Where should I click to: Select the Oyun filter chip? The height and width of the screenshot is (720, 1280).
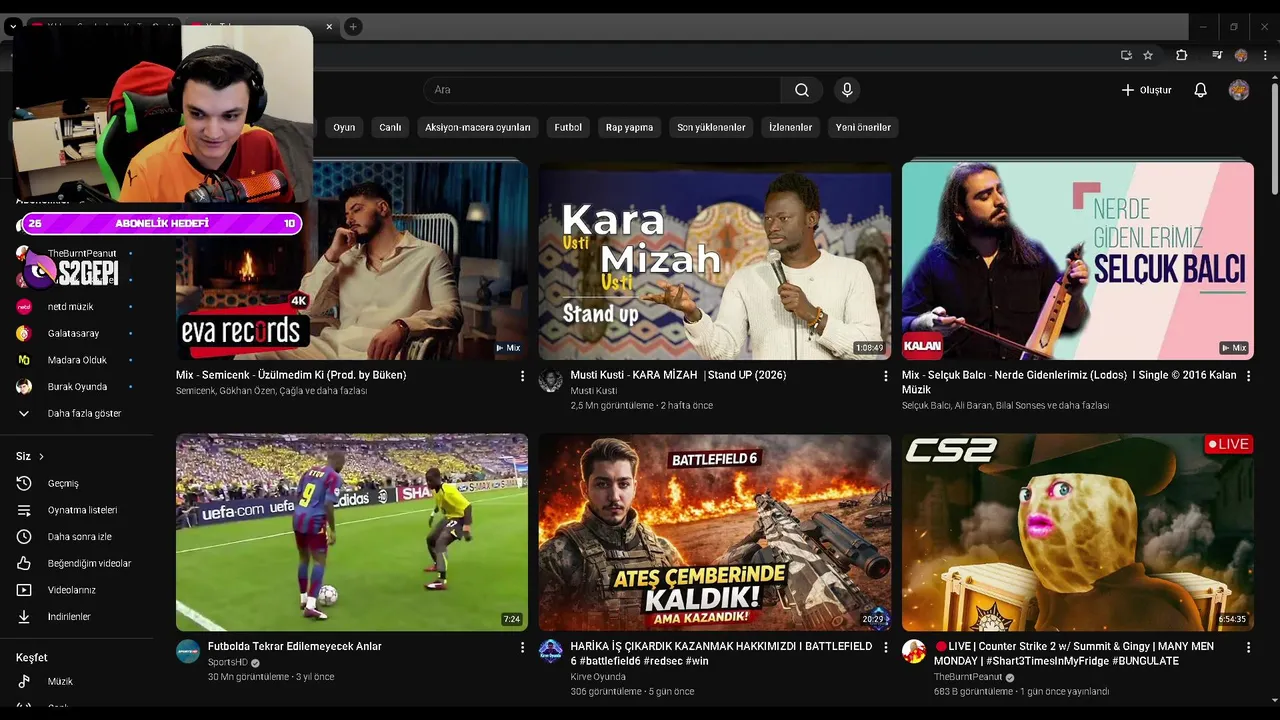coord(344,127)
